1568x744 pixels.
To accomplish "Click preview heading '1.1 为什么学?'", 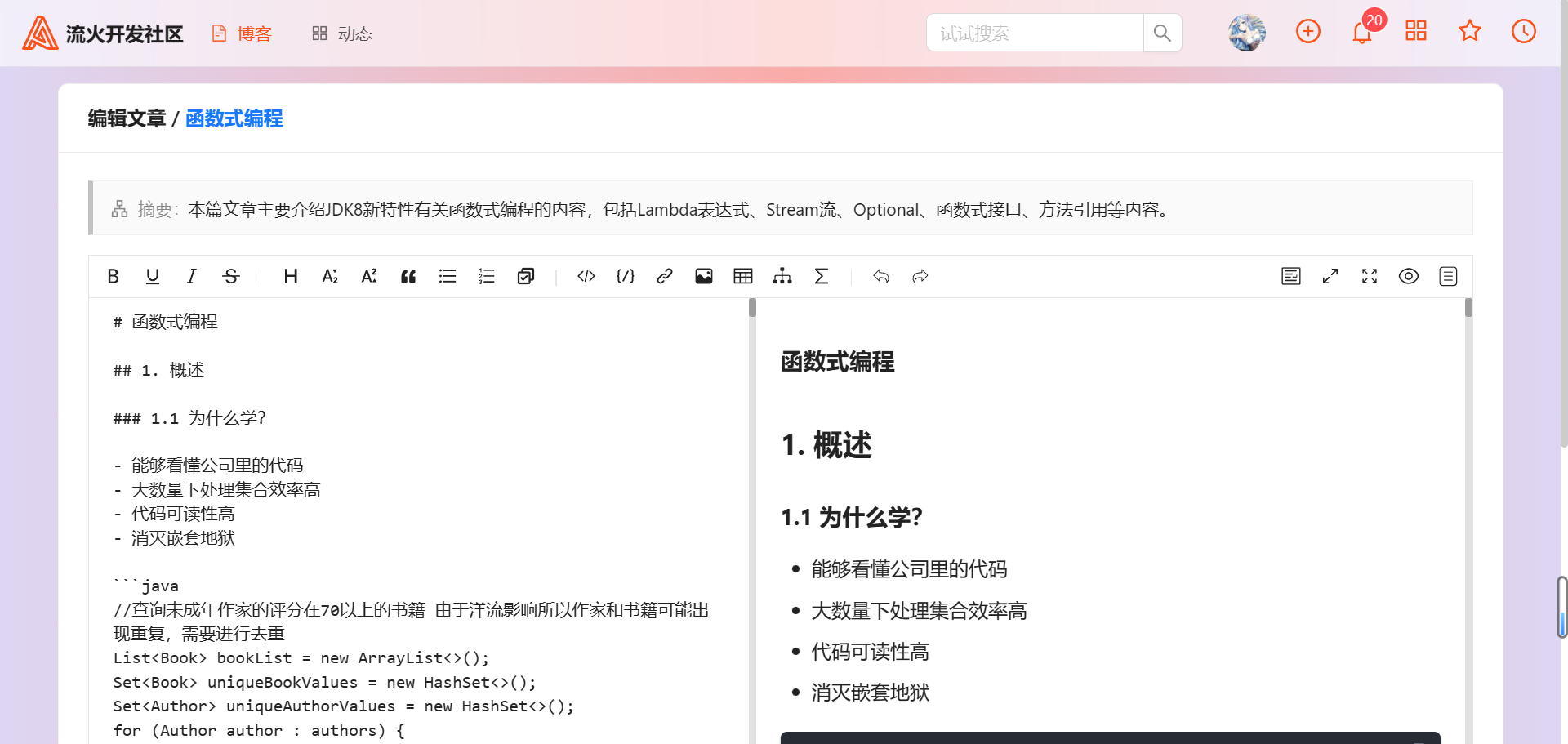I will click(852, 517).
